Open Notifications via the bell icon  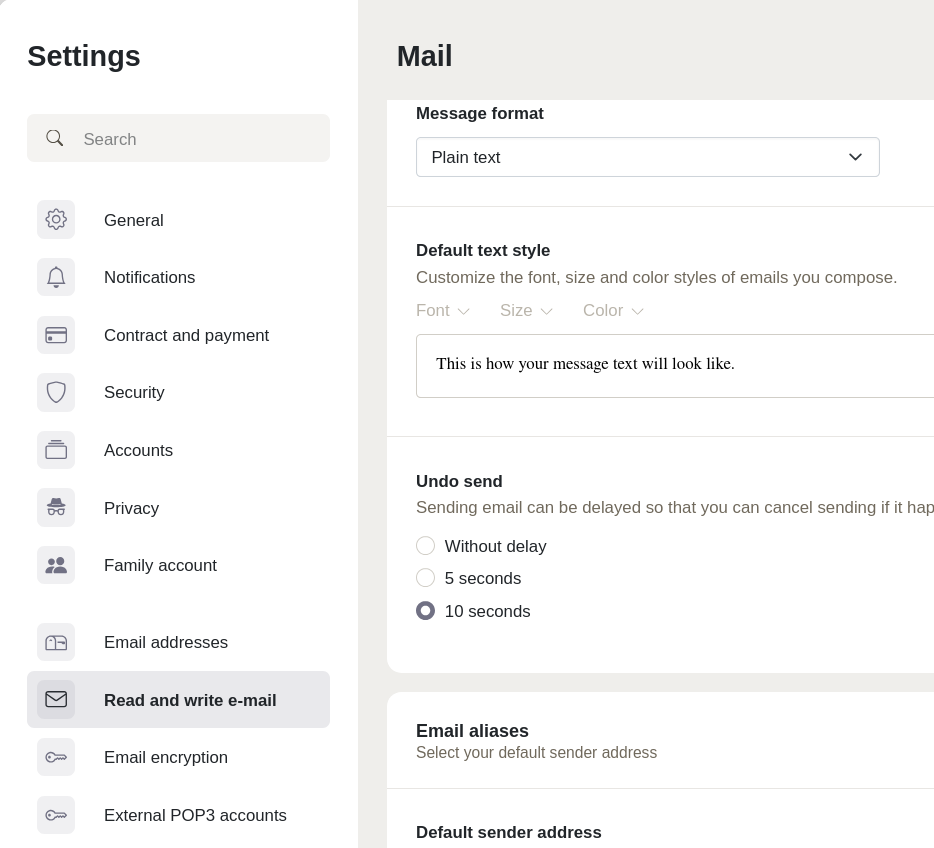click(56, 277)
